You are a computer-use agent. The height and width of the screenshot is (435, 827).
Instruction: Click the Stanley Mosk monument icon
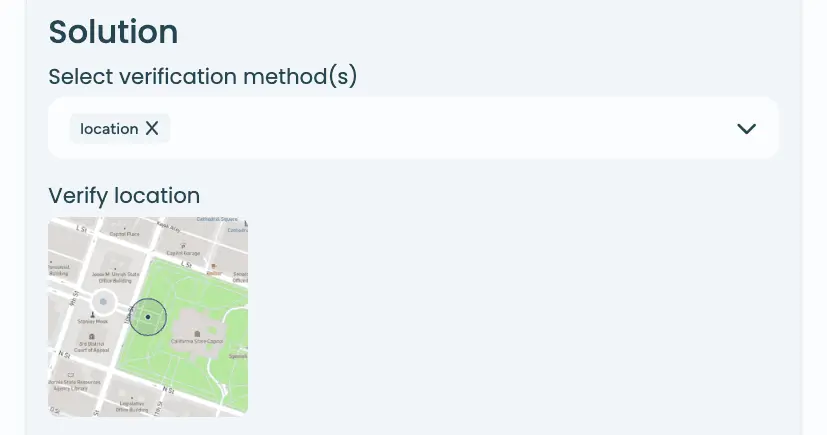[x=93, y=314]
